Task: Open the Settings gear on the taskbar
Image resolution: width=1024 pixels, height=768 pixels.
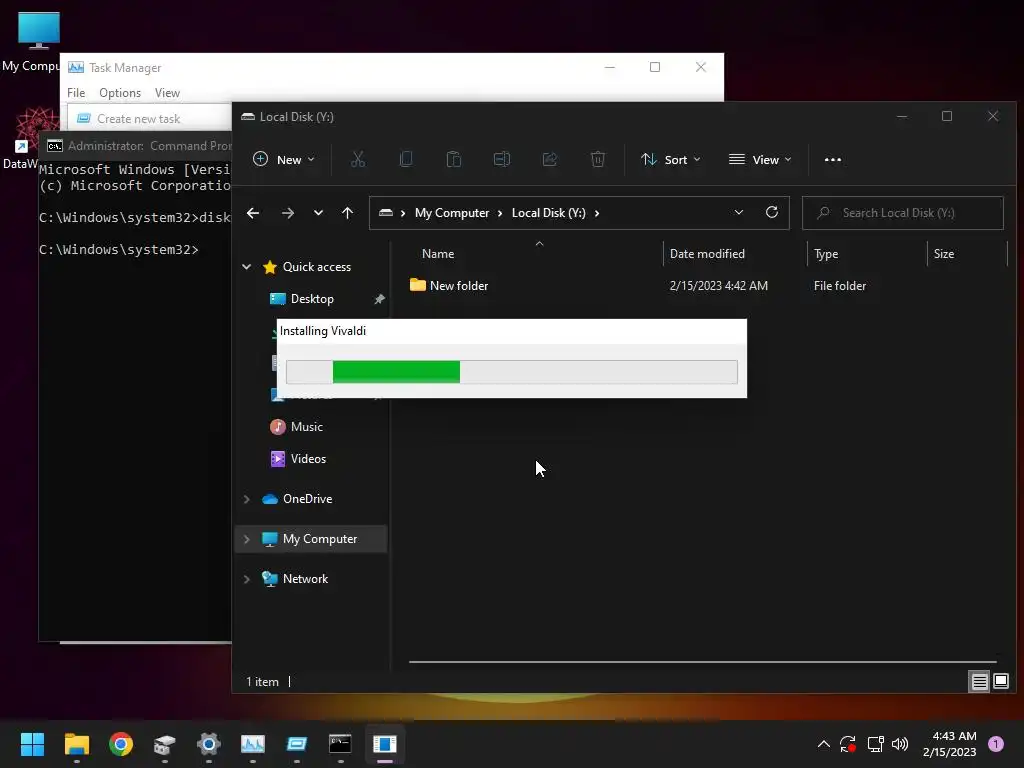Action: click(209, 744)
